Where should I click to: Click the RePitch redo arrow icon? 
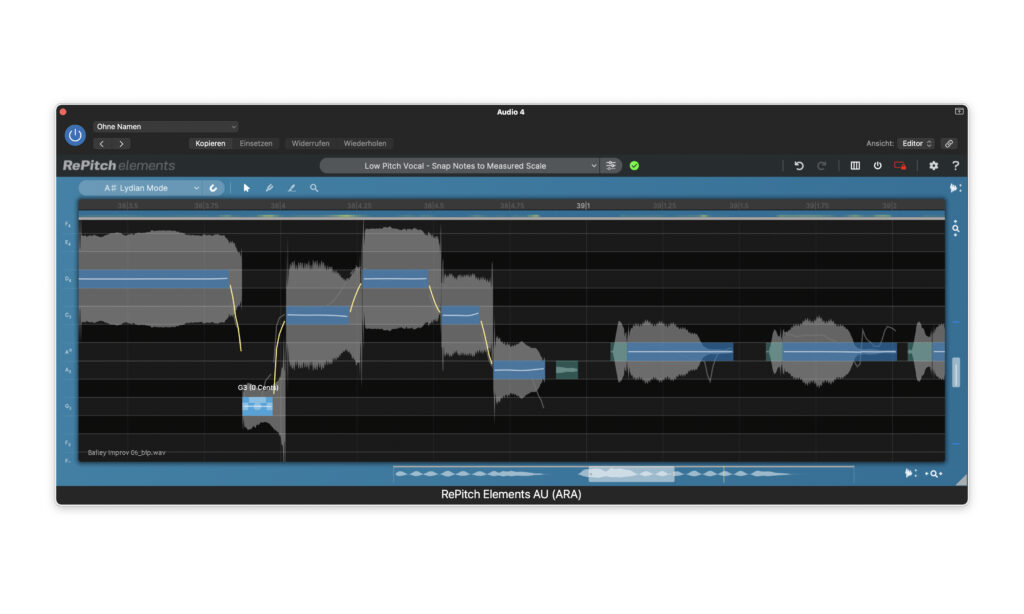point(822,166)
